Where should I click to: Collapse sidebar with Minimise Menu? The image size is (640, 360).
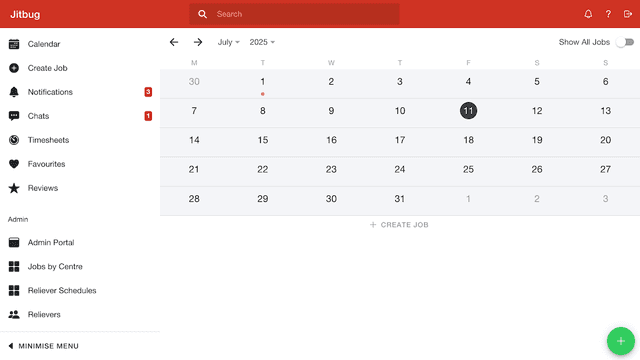click(x=43, y=346)
